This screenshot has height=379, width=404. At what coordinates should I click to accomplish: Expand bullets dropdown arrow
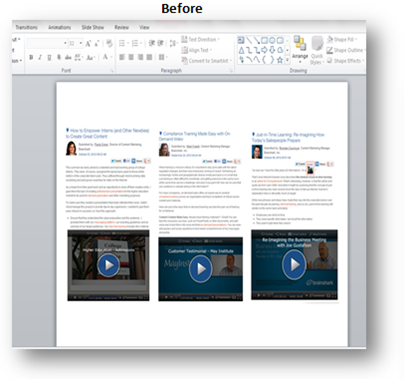coord(128,43)
